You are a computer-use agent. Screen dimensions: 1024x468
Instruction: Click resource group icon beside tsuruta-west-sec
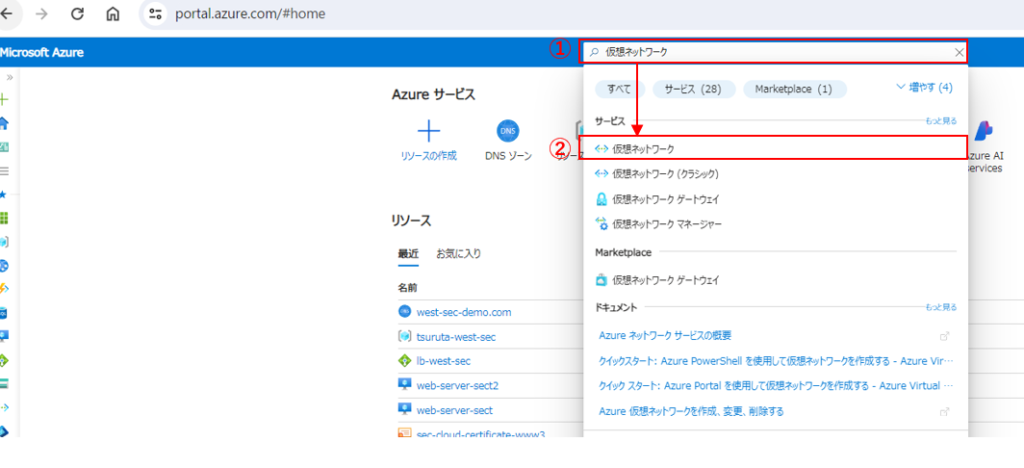click(404, 336)
